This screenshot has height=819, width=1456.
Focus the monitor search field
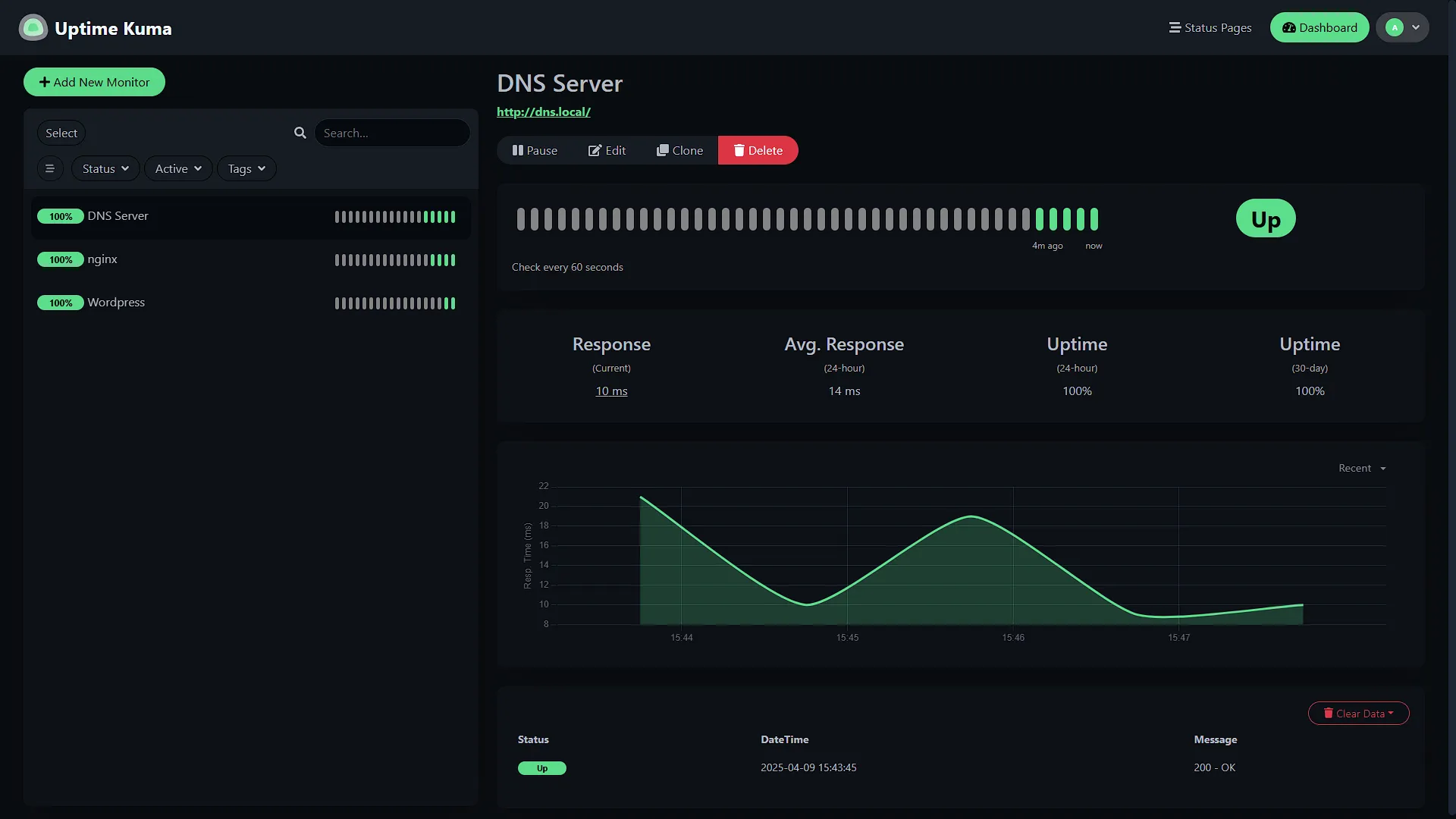392,133
